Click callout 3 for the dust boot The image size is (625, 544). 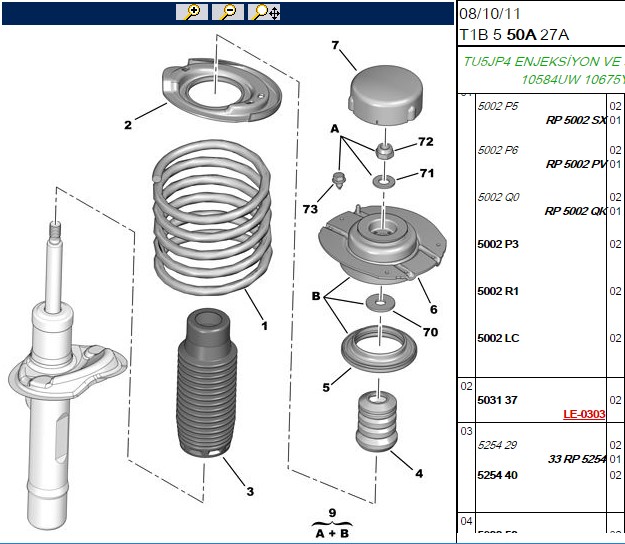pos(250,491)
